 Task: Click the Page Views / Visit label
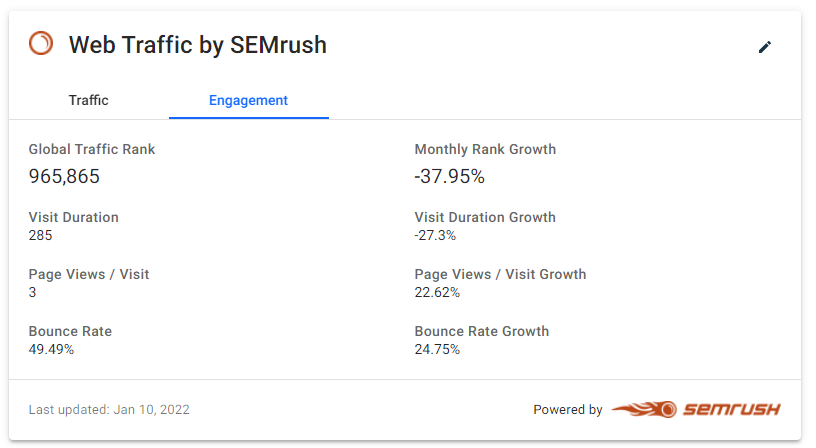pos(88,274)
